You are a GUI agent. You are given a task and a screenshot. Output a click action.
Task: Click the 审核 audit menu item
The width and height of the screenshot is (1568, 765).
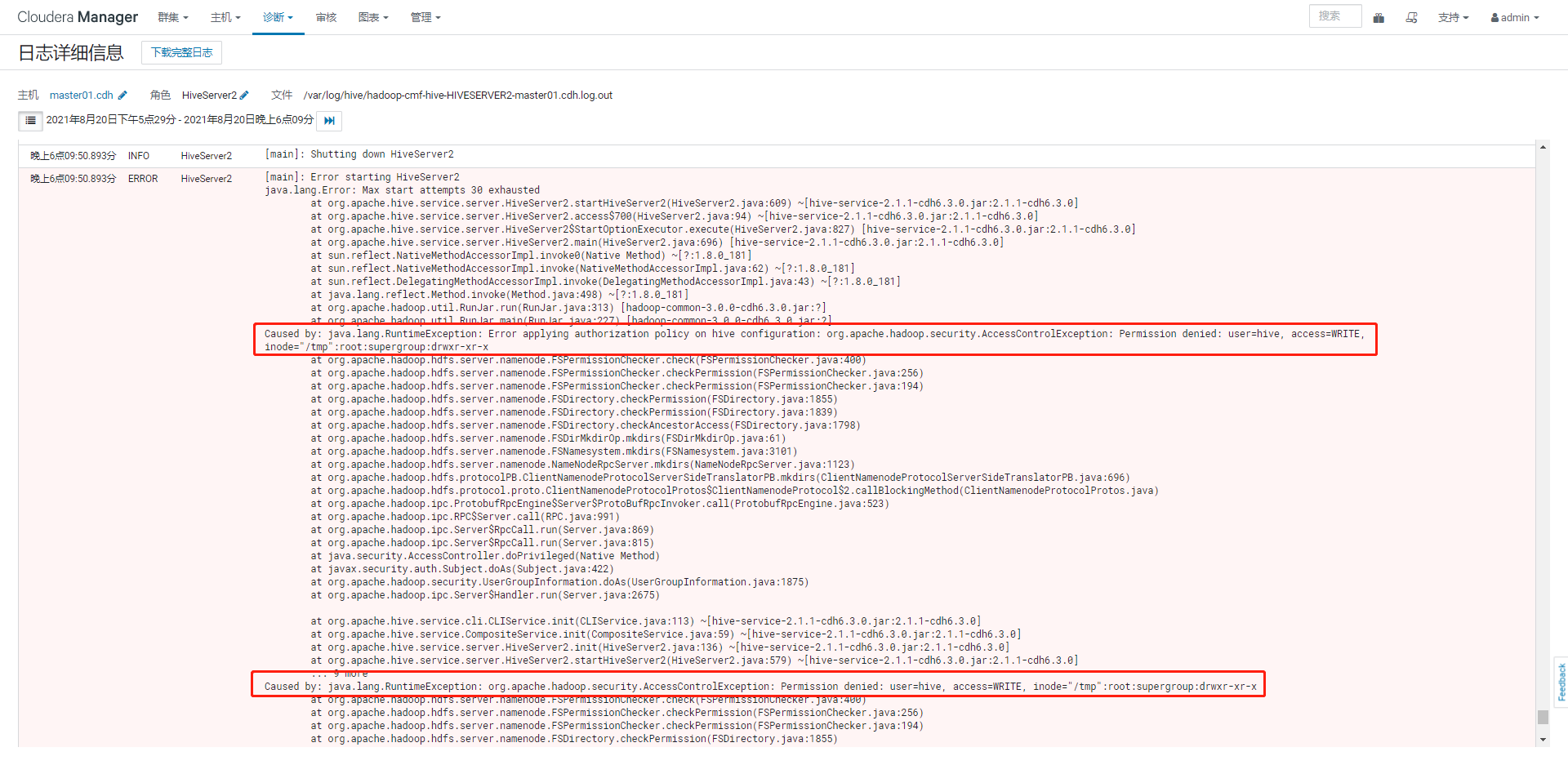326,17
